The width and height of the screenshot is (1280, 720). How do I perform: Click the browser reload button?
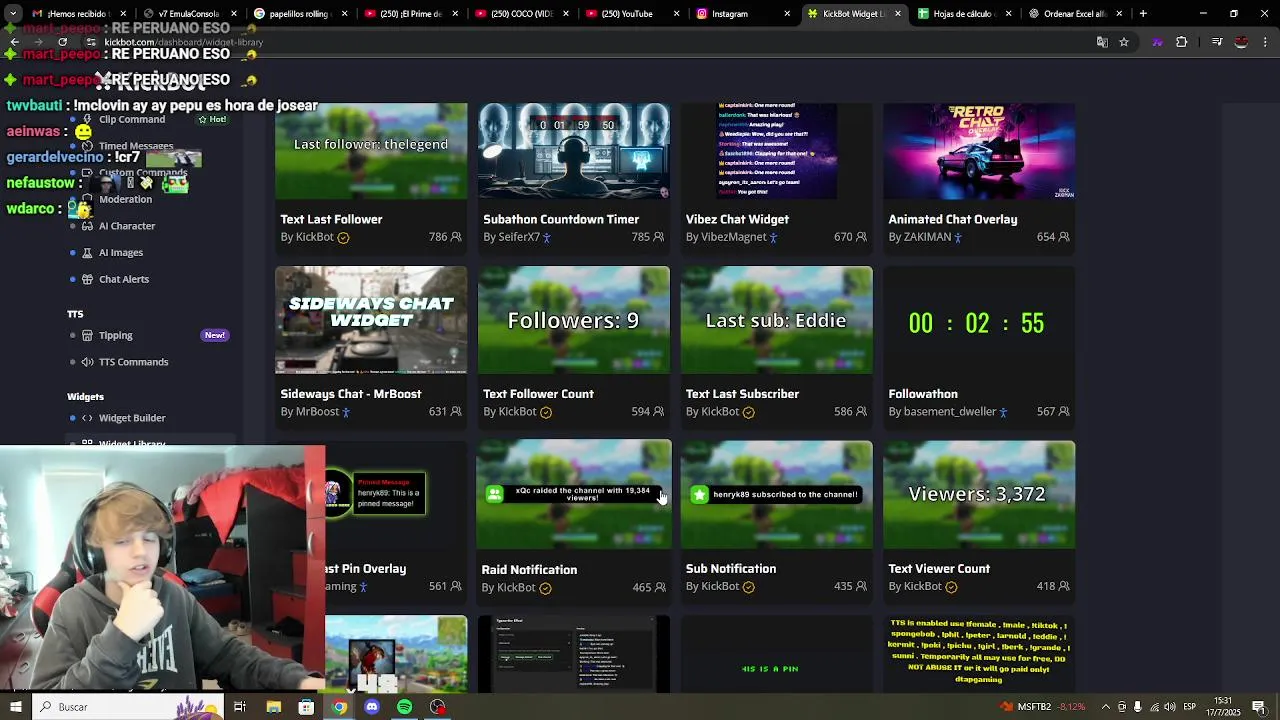click(62, 42)
